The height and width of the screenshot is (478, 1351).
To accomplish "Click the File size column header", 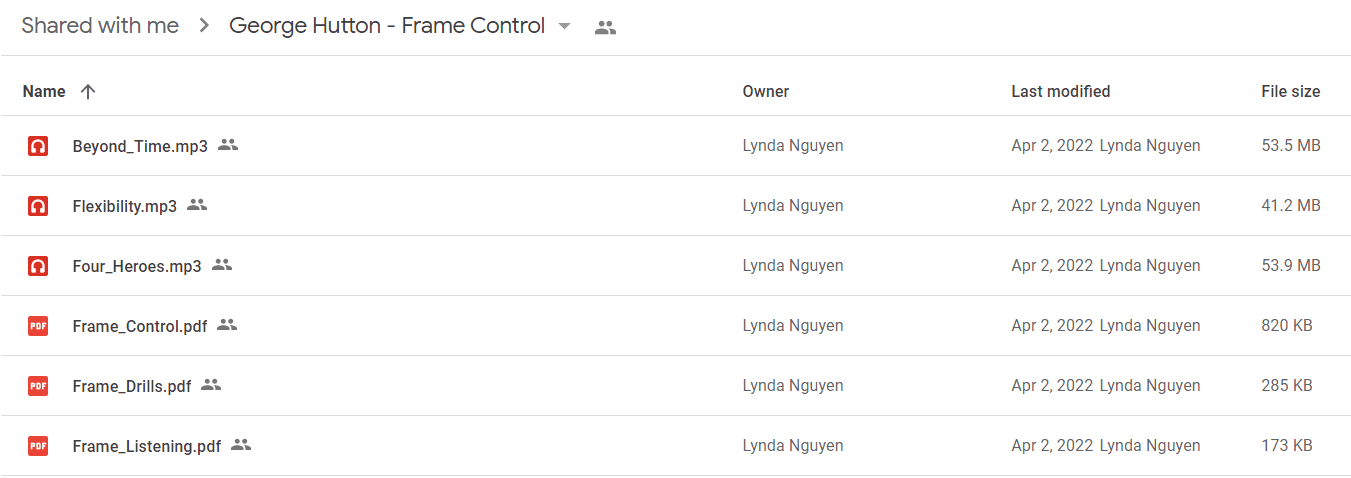I will click(x=1291, y=91).
